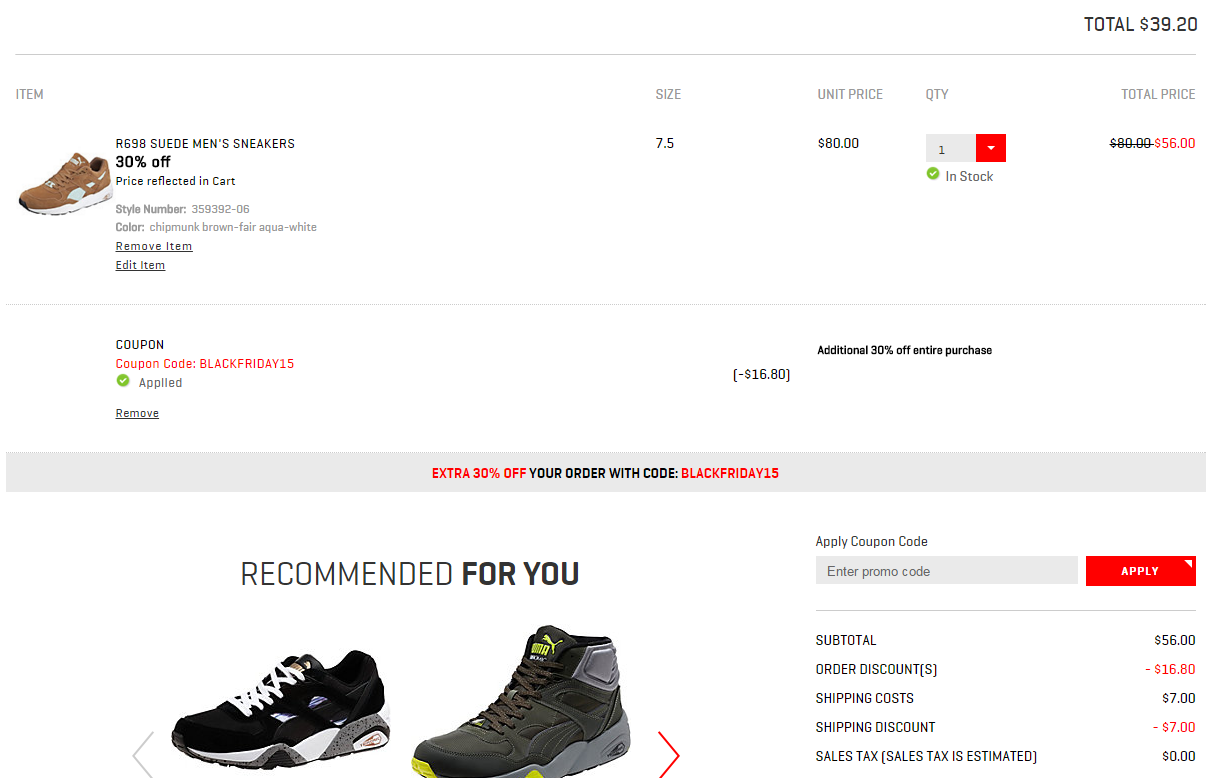Click the discounted $56.00 total price
This screenshot has width=1216, height=778.
point(1175,143)
